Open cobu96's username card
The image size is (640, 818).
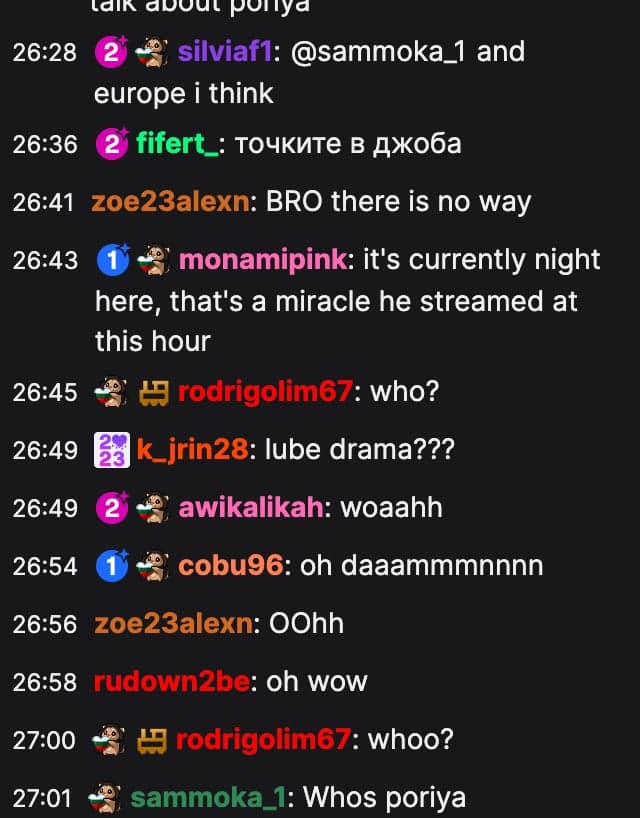[231, 566]
